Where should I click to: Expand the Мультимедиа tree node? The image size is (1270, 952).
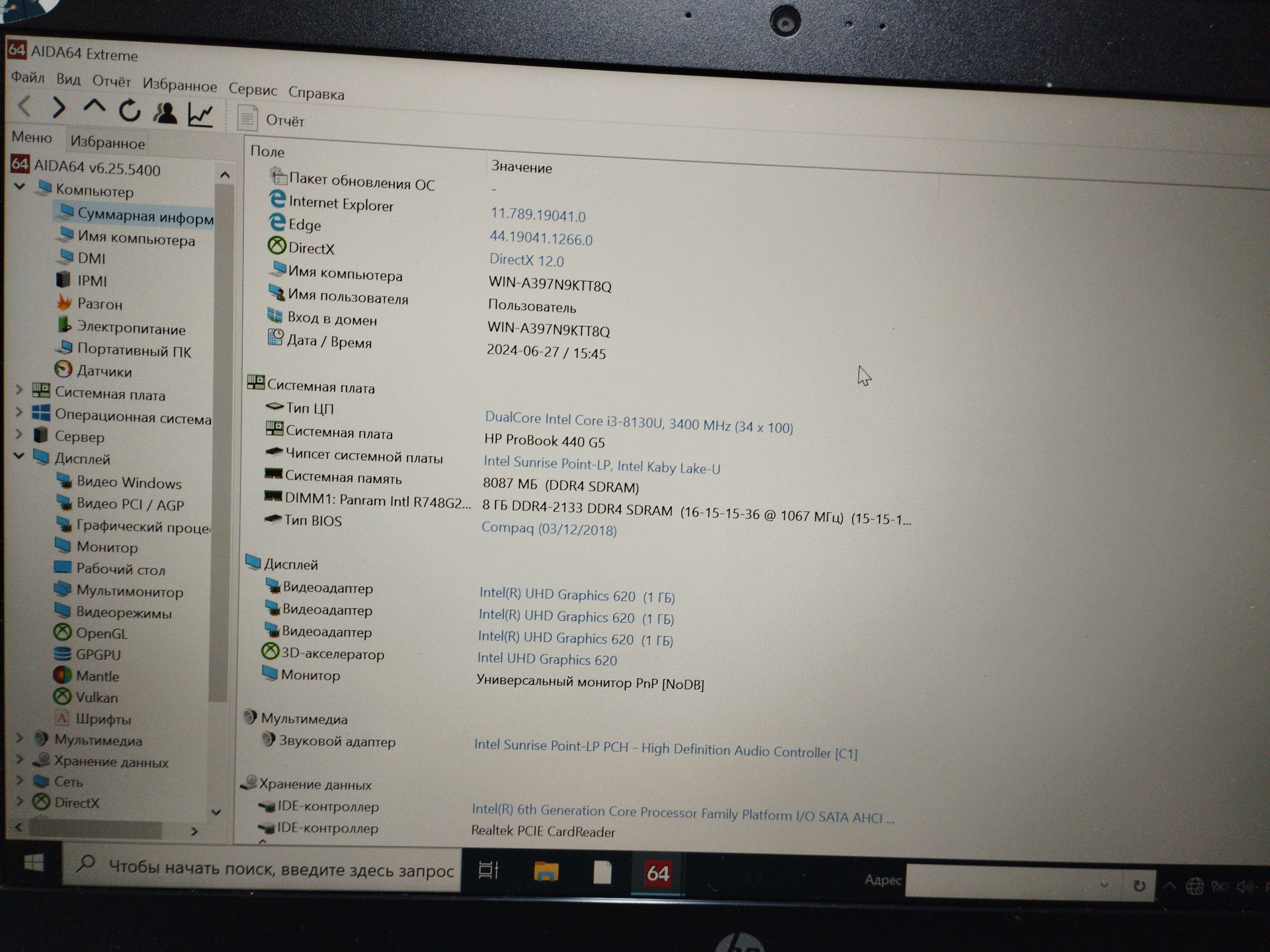tap(19, 738)
